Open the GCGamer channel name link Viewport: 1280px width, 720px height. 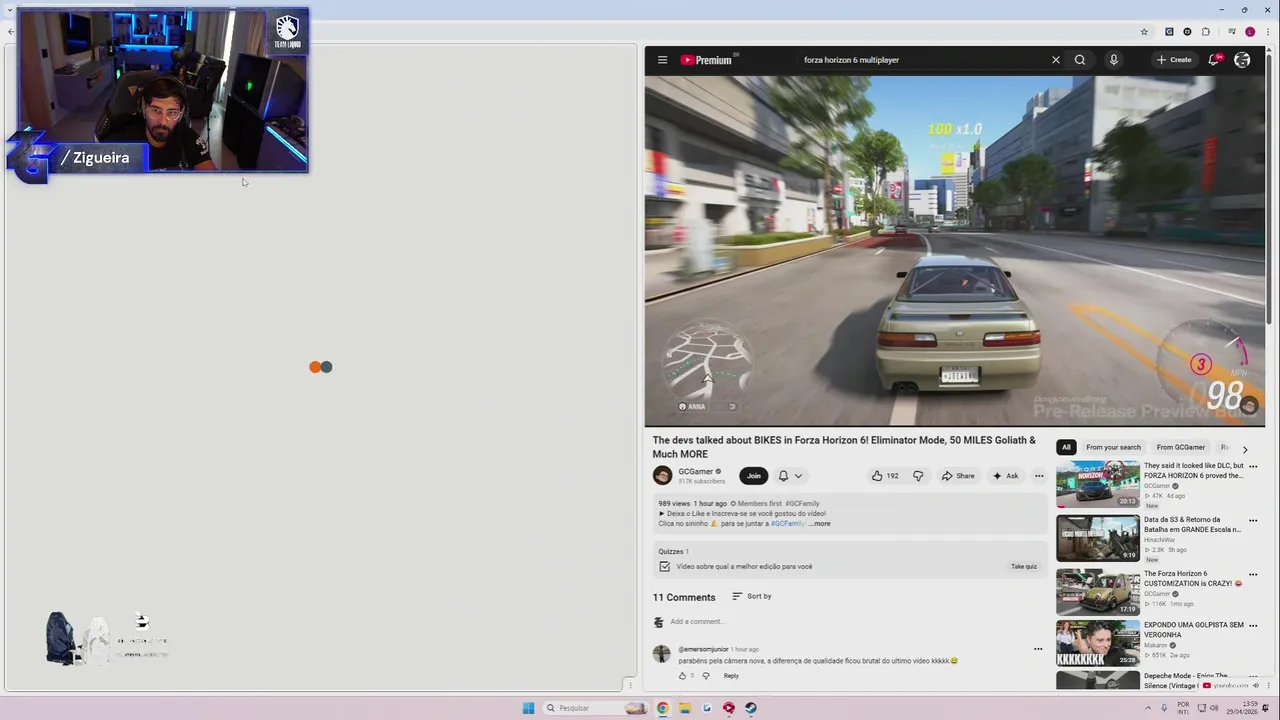click(x=696, y=472)
